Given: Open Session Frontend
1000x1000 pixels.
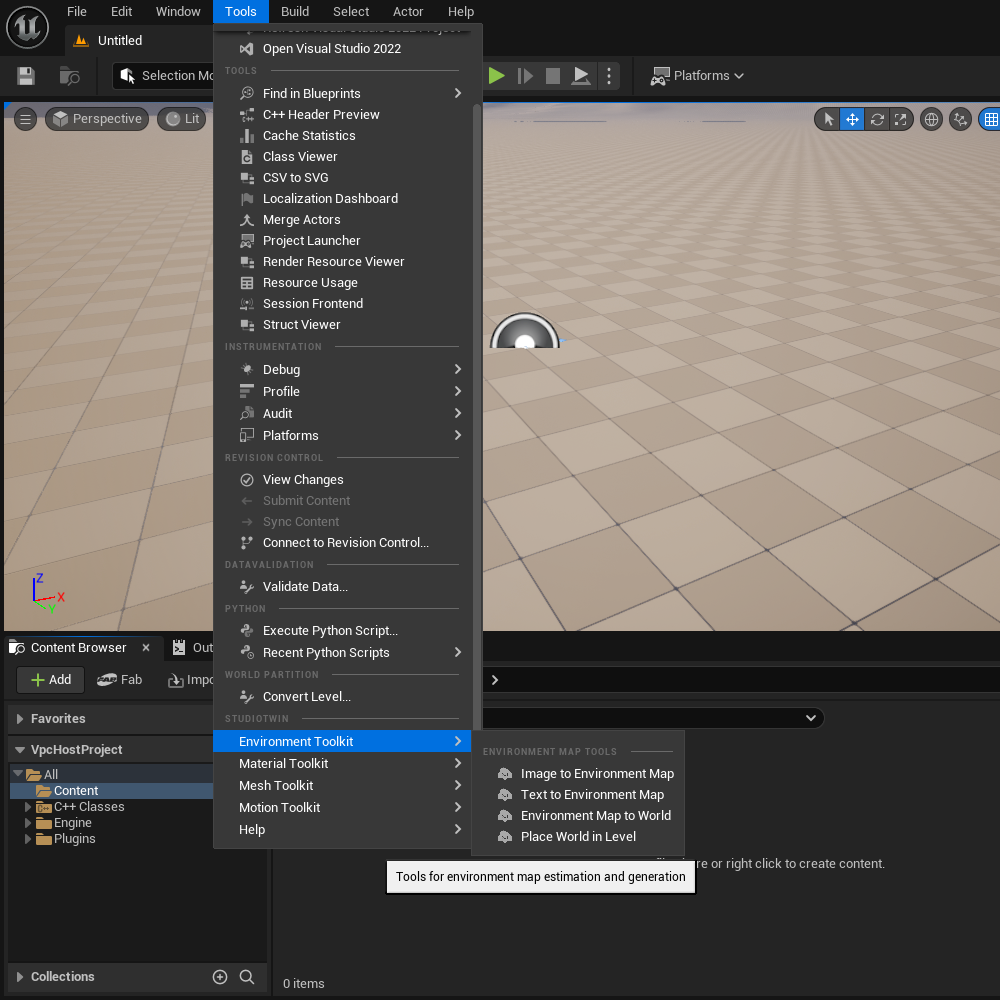Looking at the screenshot, I should [x=343, y=304].
